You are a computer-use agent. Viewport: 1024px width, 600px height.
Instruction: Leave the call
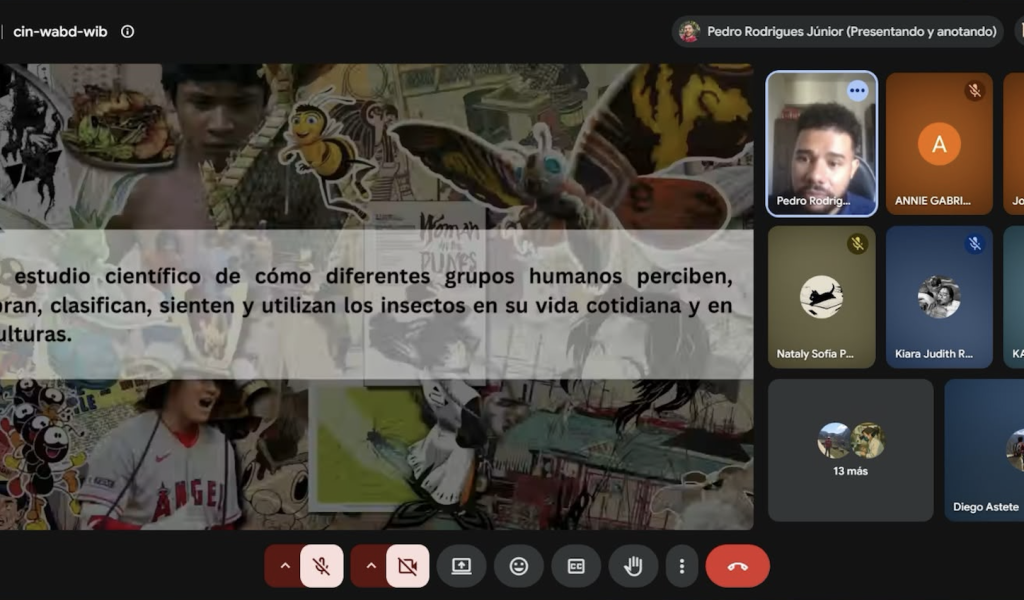737,566
